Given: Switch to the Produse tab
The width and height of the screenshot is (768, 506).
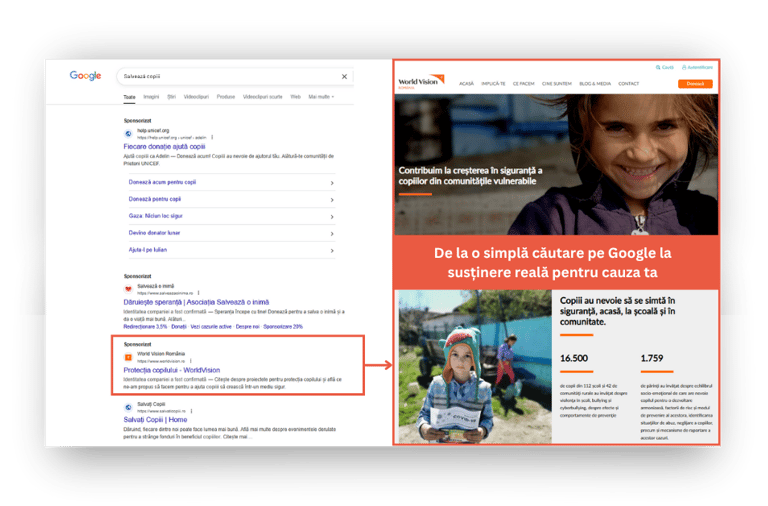Looking at the screenshot, I should pyautogui.click(x=226, y=97).
